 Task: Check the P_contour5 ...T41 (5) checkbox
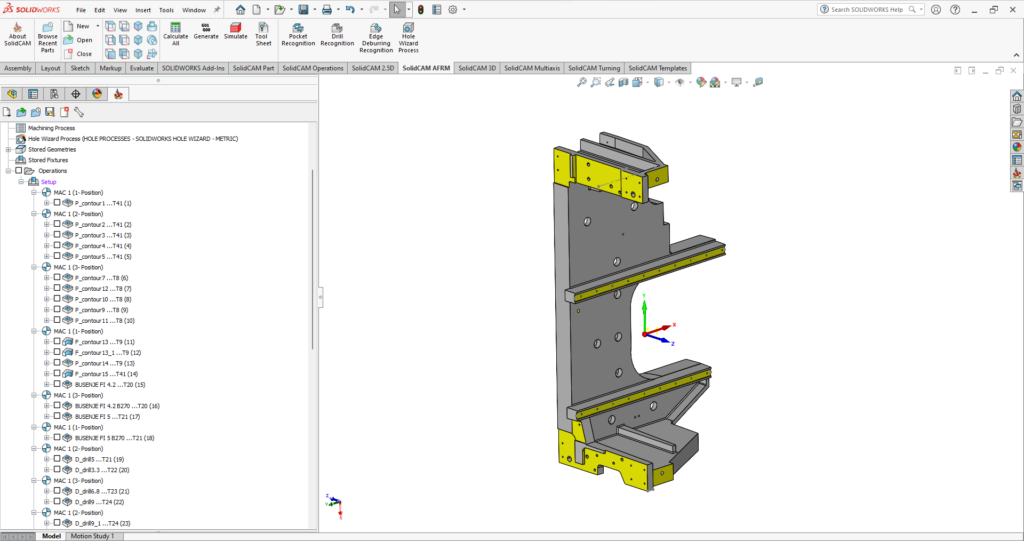pos(57,256)
